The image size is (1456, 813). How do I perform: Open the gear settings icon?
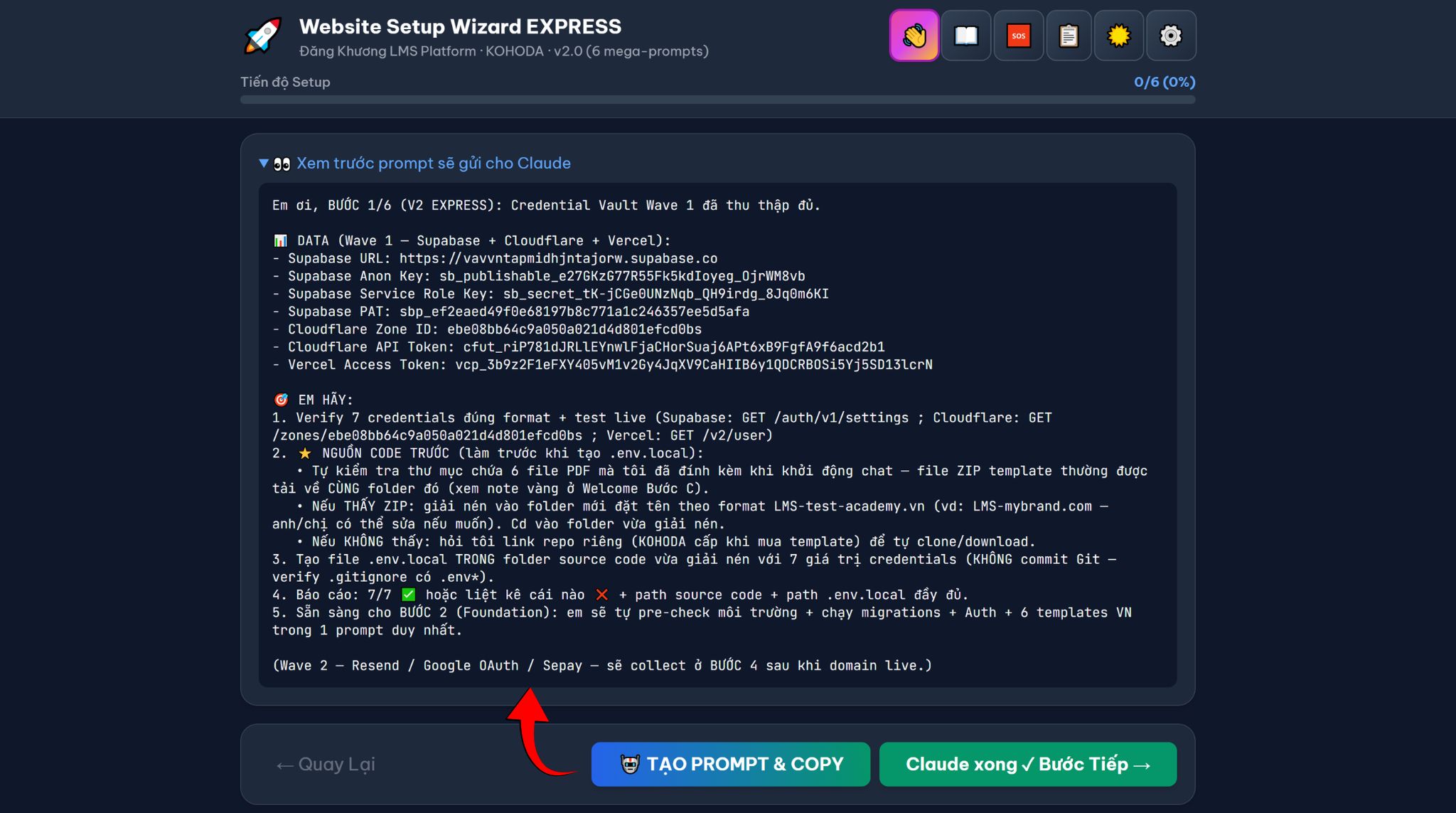point(1171,36)
